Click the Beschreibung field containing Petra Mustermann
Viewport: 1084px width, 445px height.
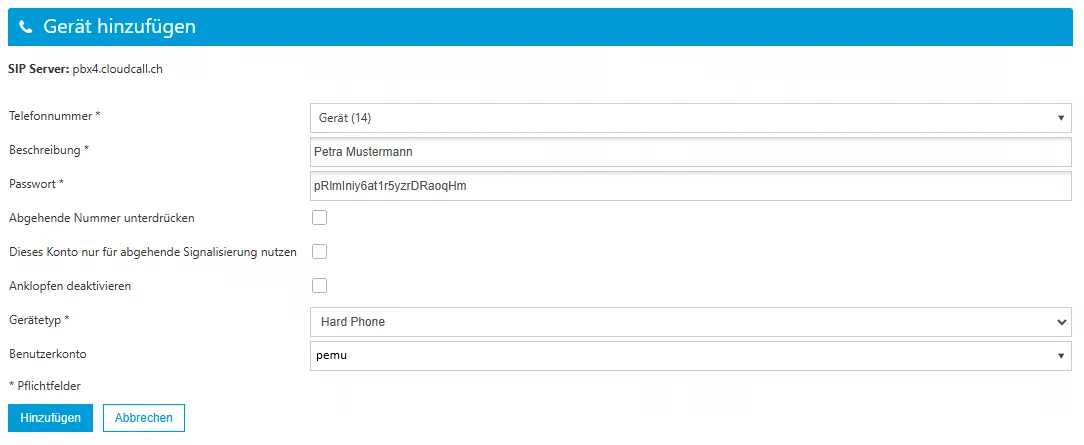(x=690, y=152)
